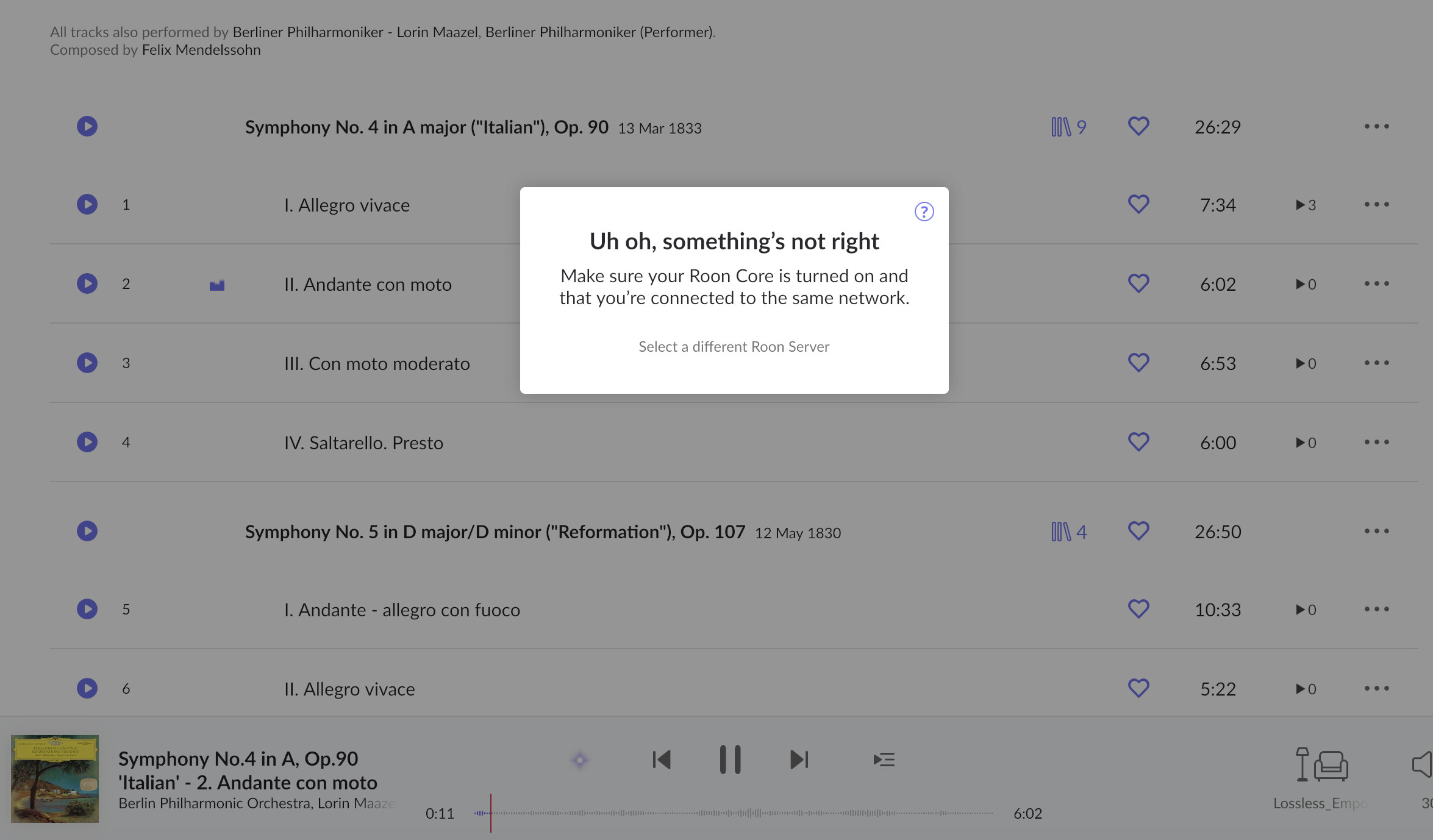Image resolution: width=1433 pixels, height=840 pixels.
Task: Play Symphony No. 4 Italian work
Action: [87, 126]
